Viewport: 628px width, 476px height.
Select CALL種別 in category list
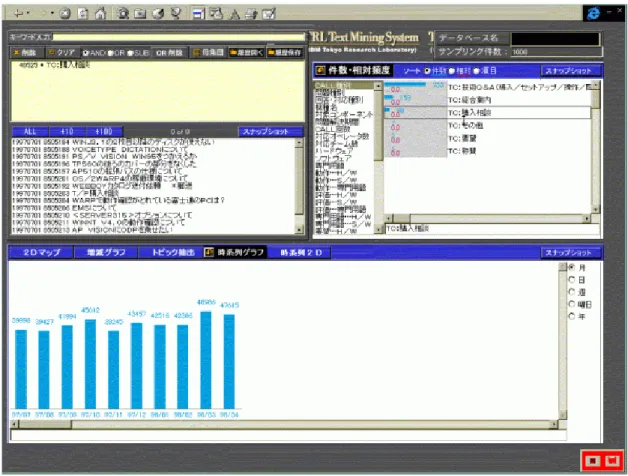[x=344, y=86]
